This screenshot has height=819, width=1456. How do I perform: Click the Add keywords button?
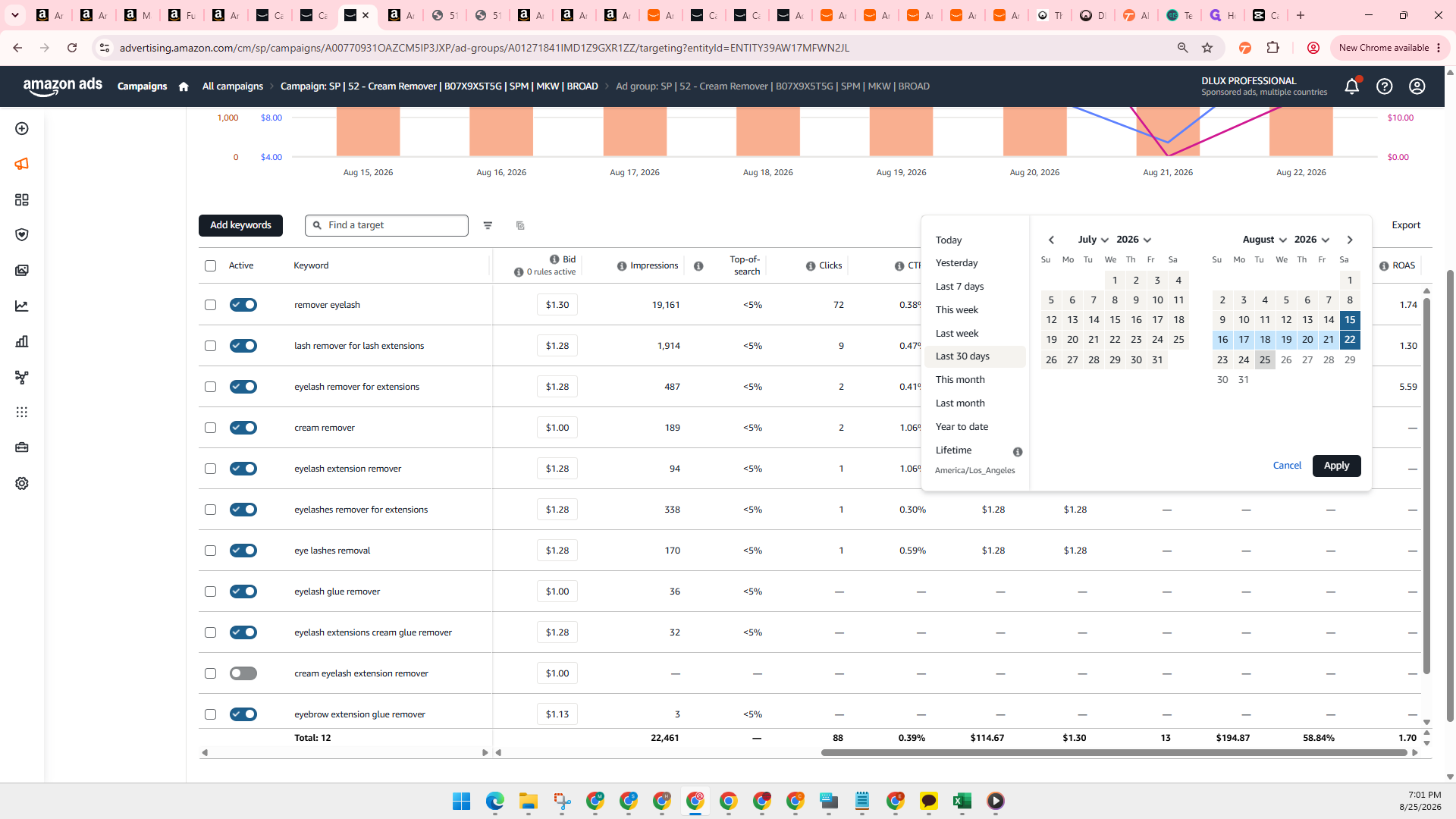click(240, 225)
